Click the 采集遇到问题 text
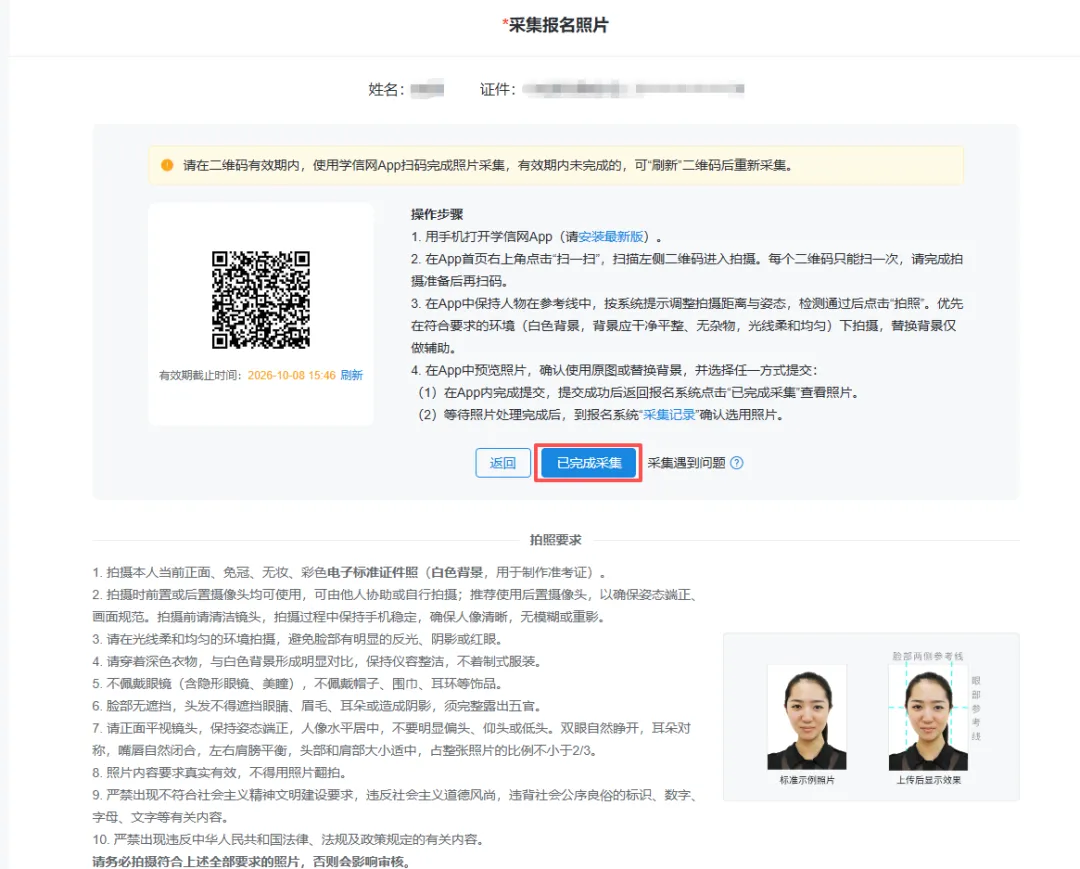Image resolution: width=1080 pixels, height=869 pixels. coord(687,463)
